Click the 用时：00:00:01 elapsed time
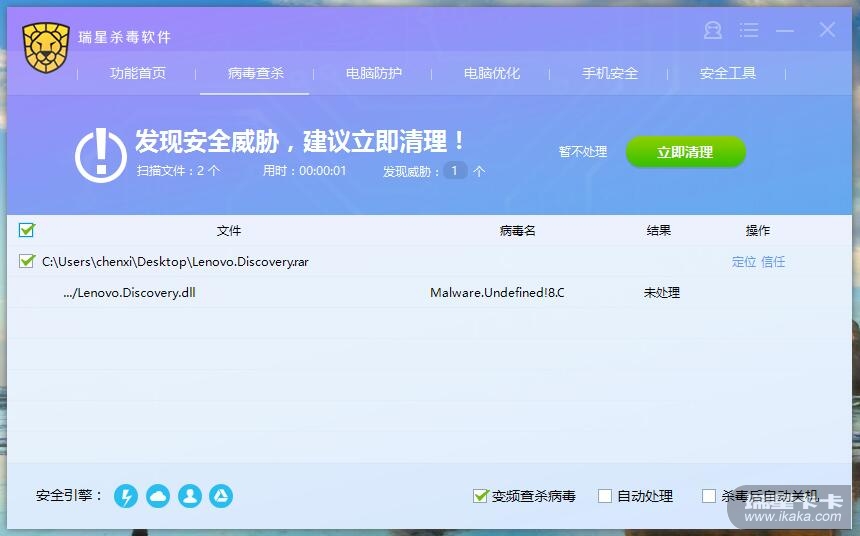The image size is (860, 536). point(304,171)
